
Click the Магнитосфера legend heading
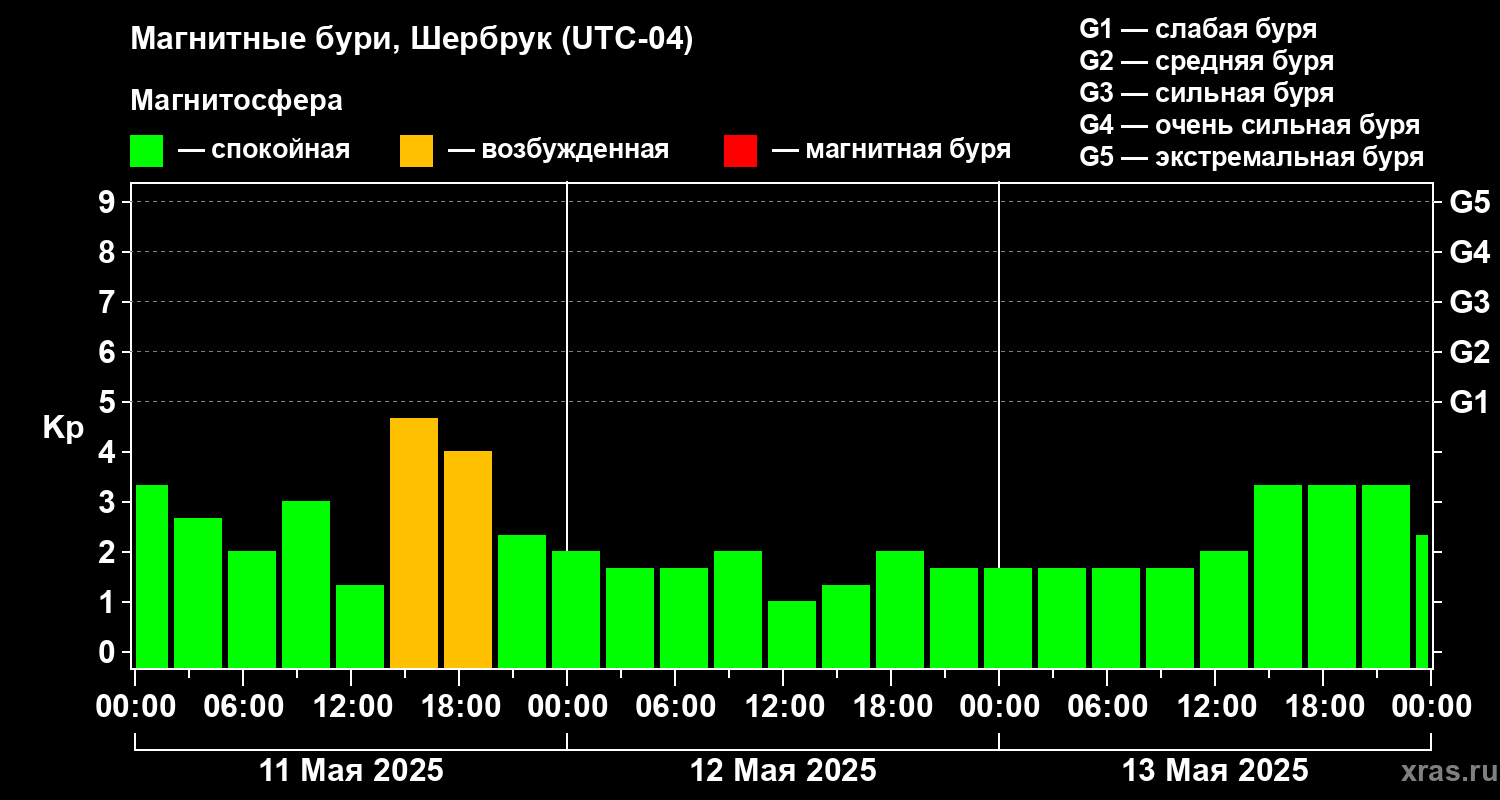(x=236, y=101)
